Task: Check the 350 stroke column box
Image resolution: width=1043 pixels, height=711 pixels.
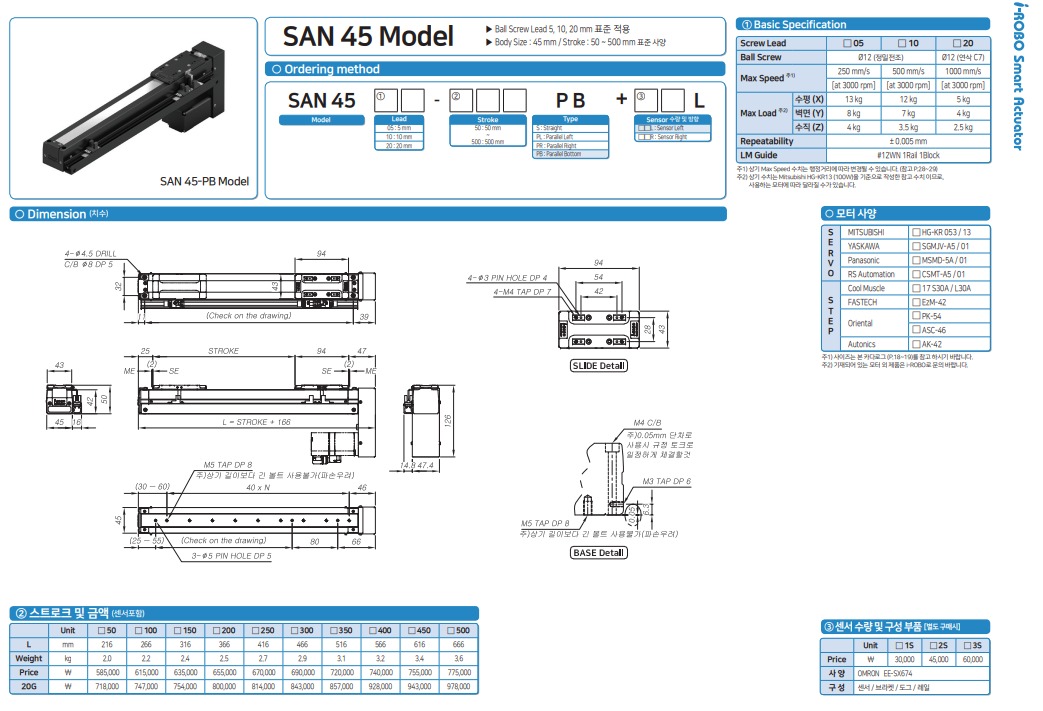Action: [x=334, y=631]
